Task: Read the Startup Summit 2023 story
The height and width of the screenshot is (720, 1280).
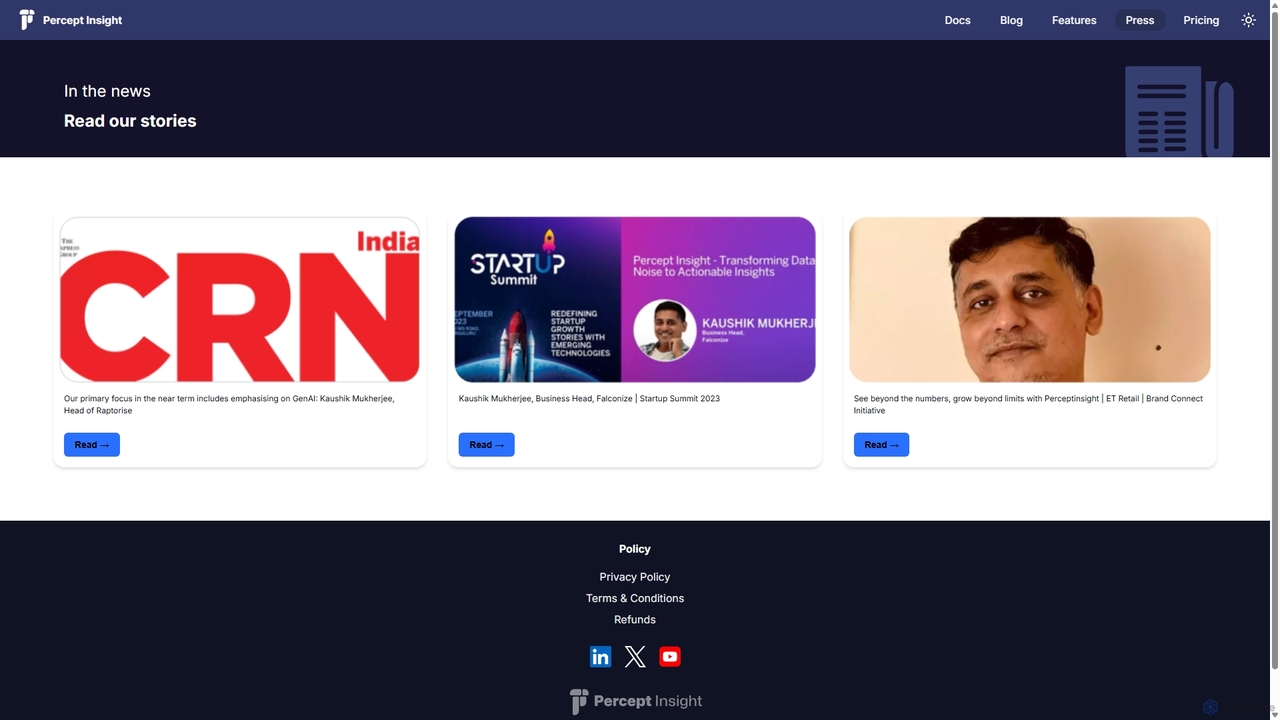Action: [x=487, y=445]
